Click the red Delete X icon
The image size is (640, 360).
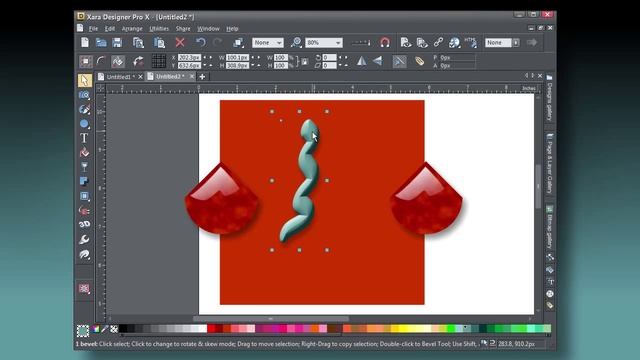(x=180, y=42)
